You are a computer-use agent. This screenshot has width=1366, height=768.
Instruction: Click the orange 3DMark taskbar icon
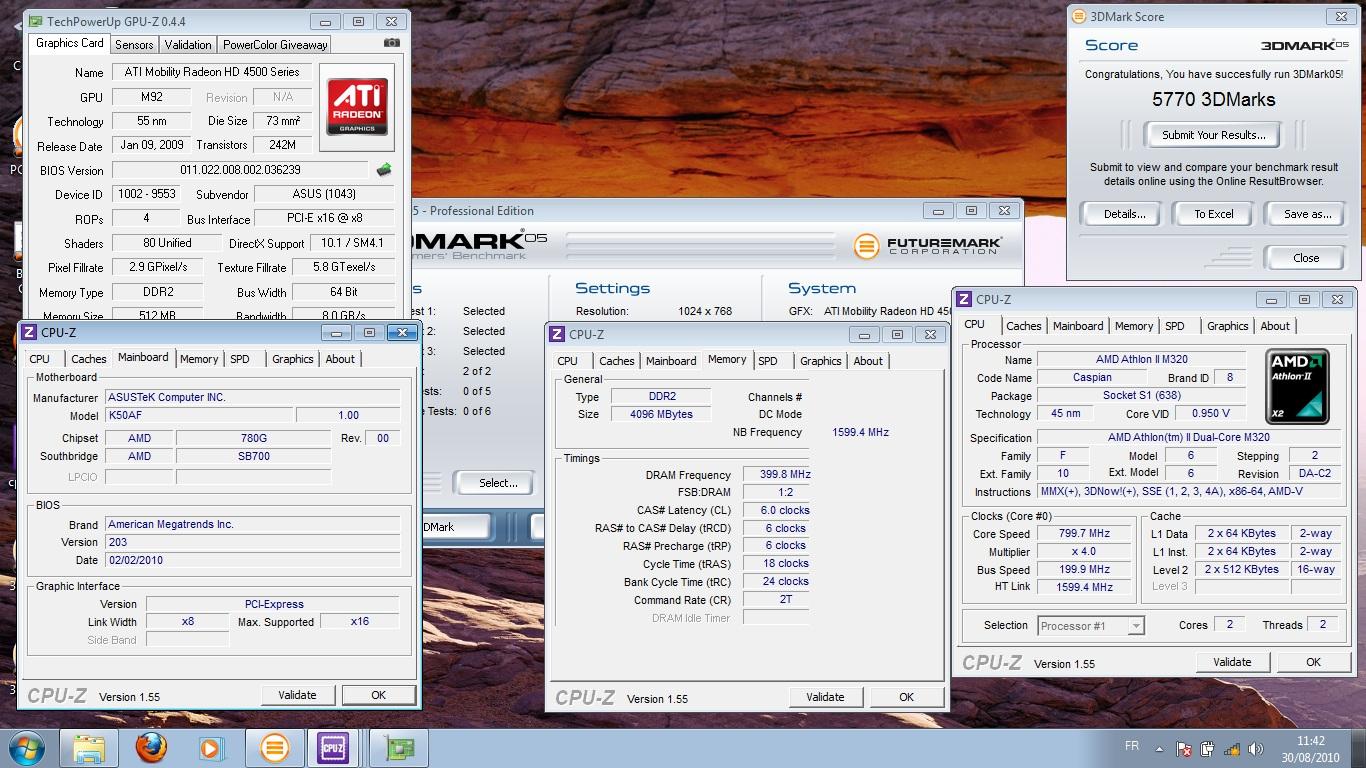(x=274, y=748)
